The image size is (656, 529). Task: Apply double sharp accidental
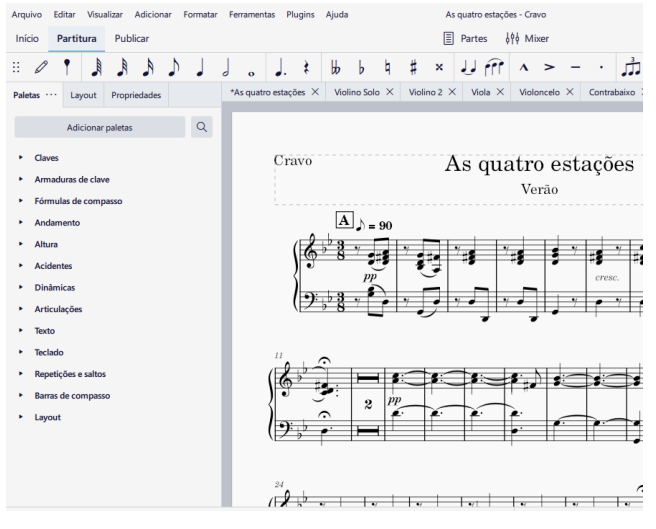click(x=439, y=67)
